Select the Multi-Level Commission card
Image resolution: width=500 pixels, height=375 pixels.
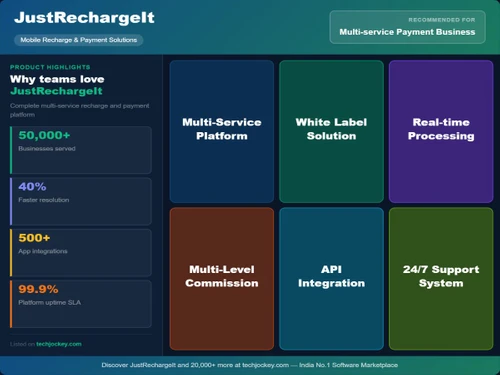222,279
